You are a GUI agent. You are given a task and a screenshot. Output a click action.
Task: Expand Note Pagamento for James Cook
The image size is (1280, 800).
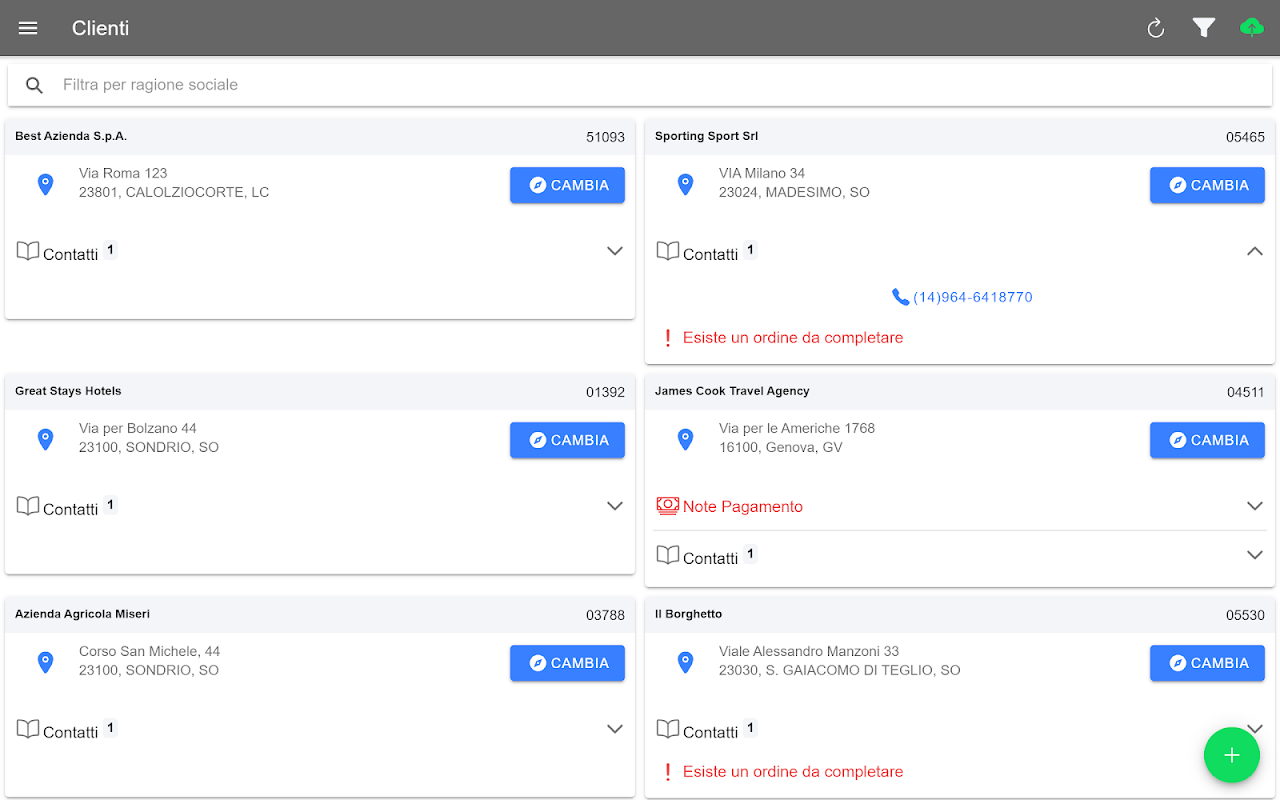point(1255,506)
